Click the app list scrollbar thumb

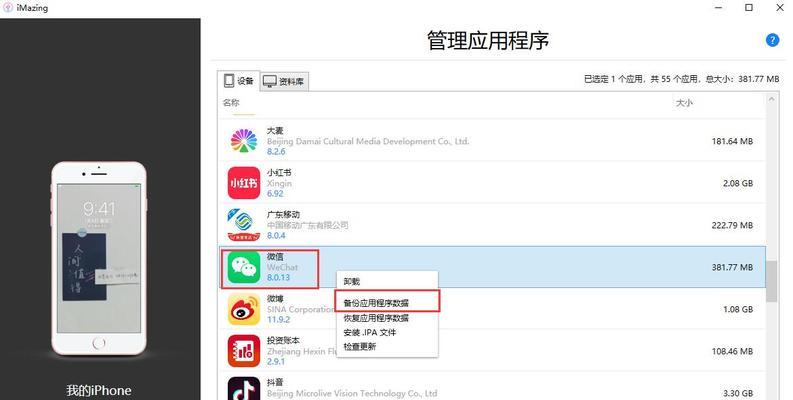click(771, 282)
